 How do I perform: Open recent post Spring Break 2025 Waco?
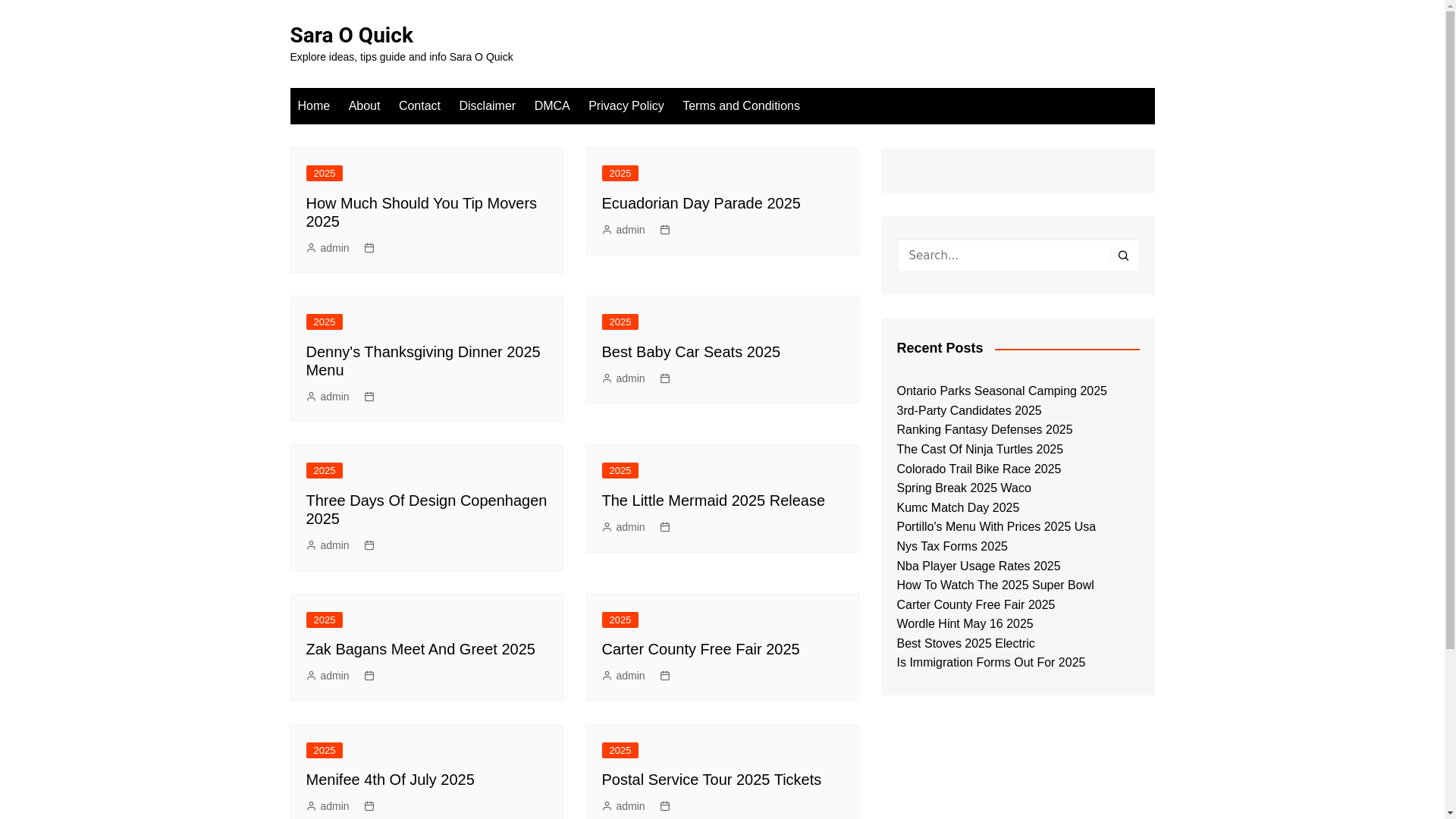click(964, 488)
